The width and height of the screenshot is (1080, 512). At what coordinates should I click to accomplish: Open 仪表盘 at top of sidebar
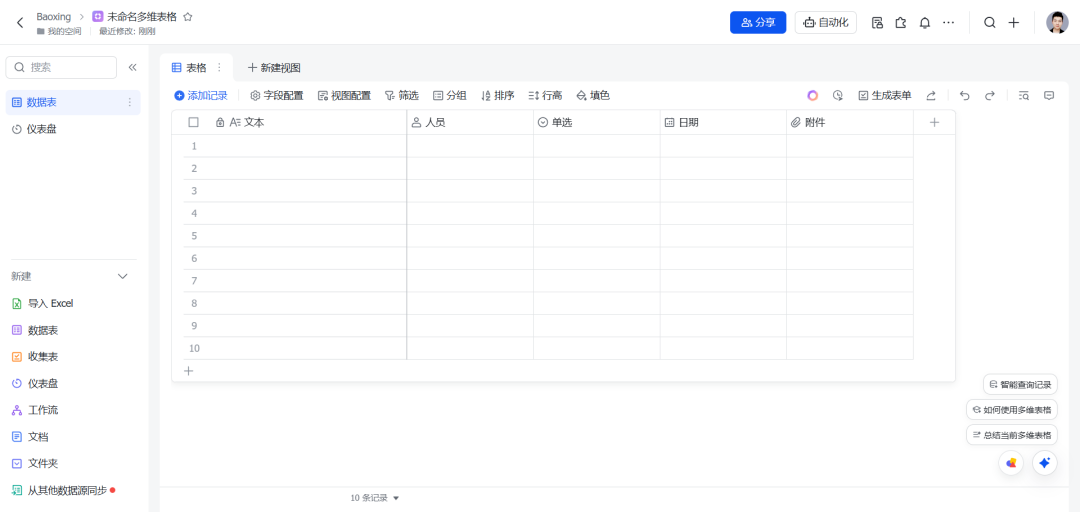(73, 129)
